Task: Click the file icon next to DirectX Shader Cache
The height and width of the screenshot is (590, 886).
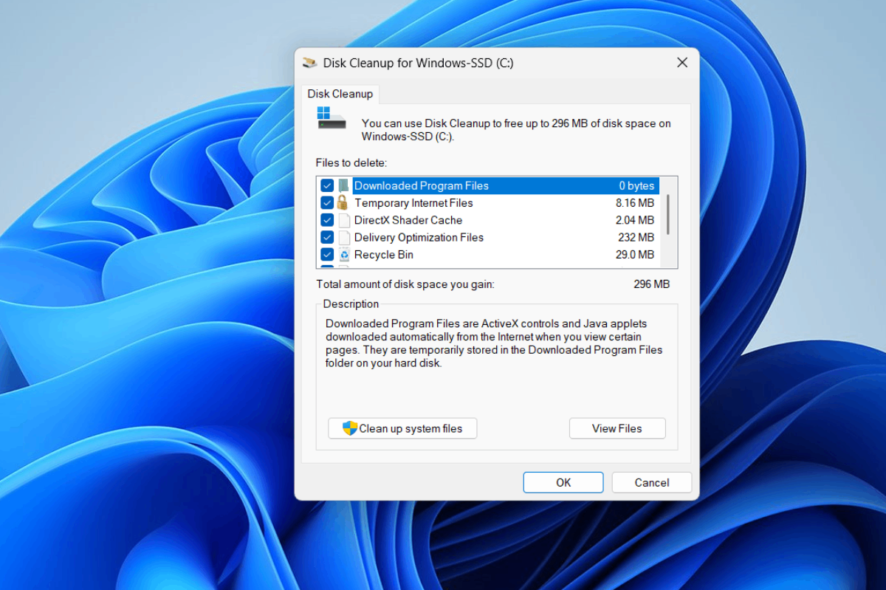Action: coord(344,220)
